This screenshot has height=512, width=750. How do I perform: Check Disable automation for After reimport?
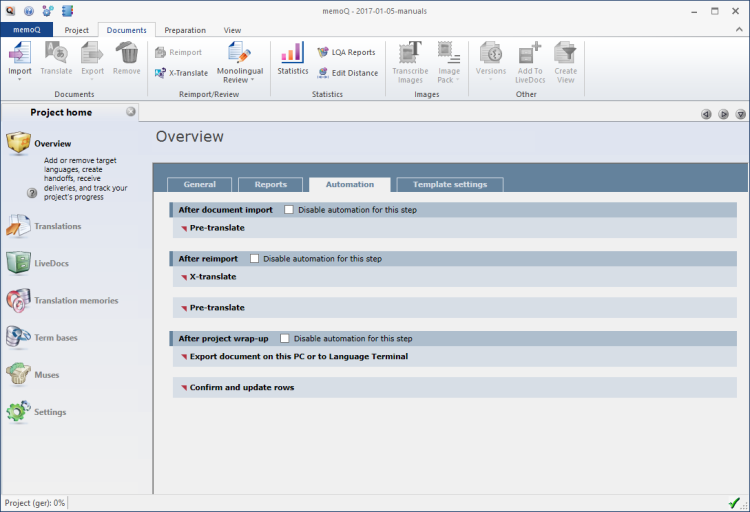[255, 259]
